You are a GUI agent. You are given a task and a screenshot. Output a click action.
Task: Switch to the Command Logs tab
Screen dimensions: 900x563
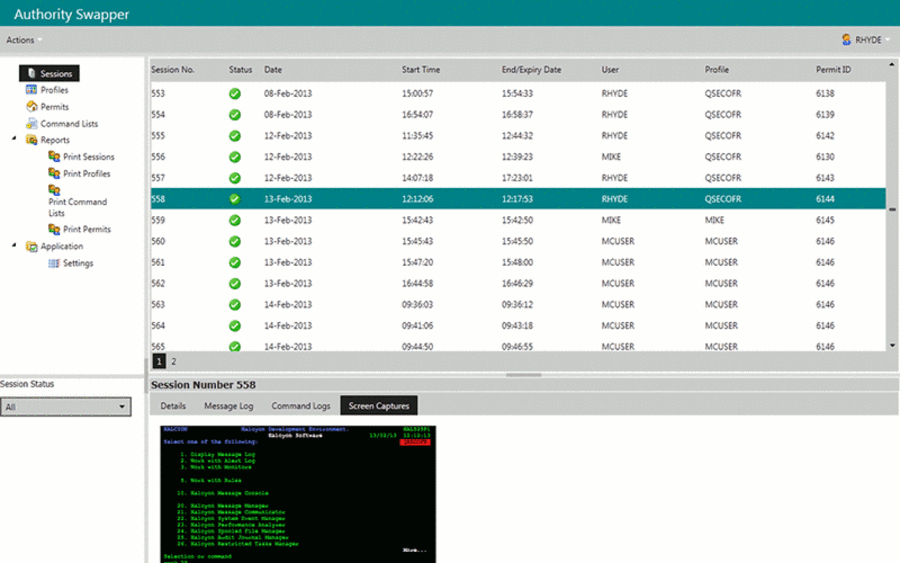point(301,406)
